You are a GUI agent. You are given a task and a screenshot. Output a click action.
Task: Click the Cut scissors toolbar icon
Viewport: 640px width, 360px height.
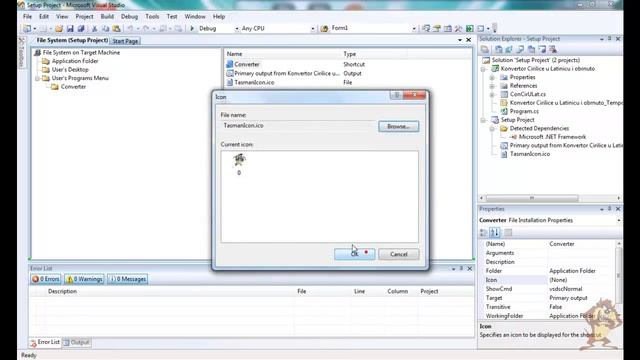(94, 29)
